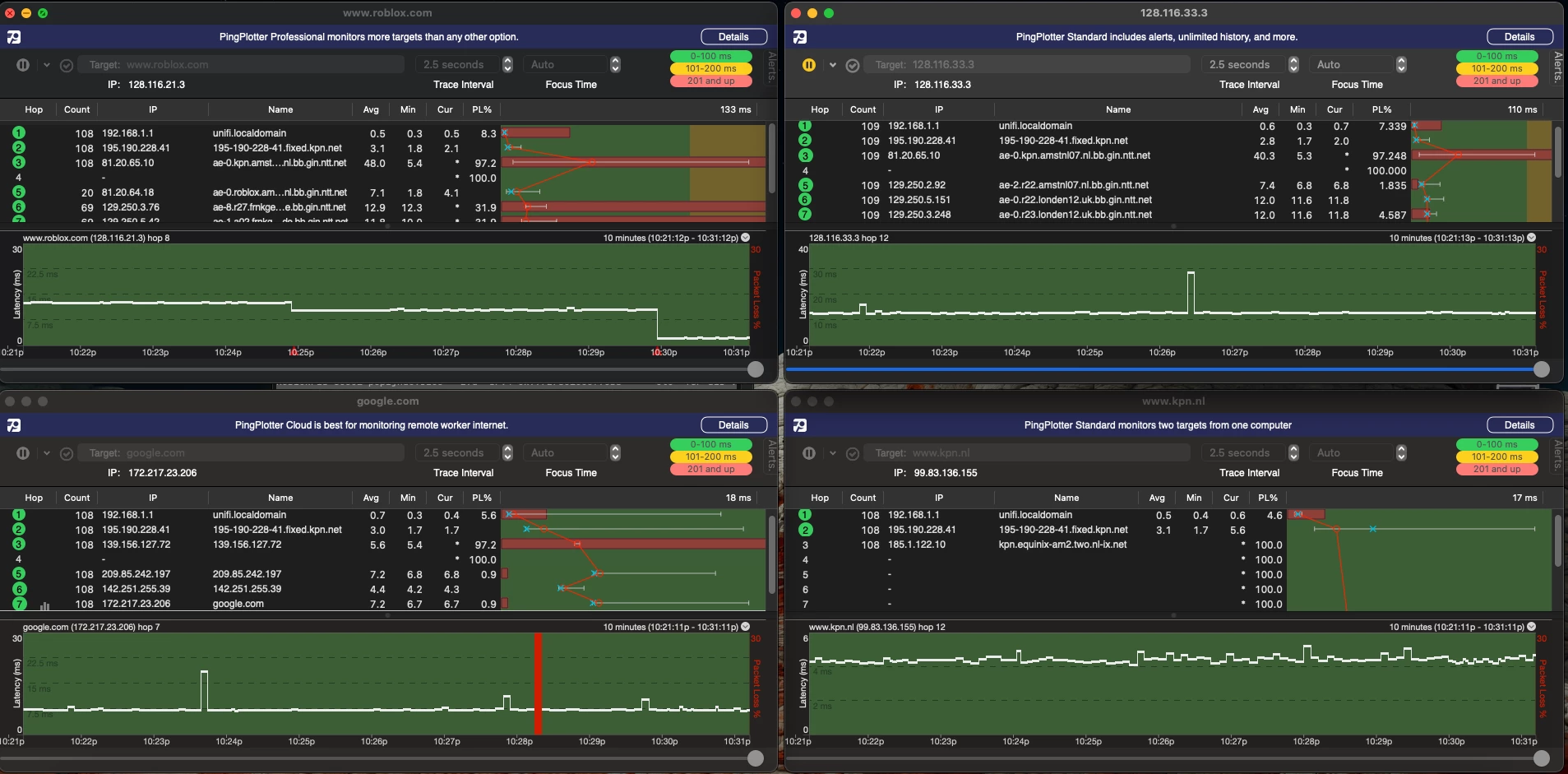
Task: Select hop 7 circle in the 128.116.33.3 trace
Action: tap(805, 215)
